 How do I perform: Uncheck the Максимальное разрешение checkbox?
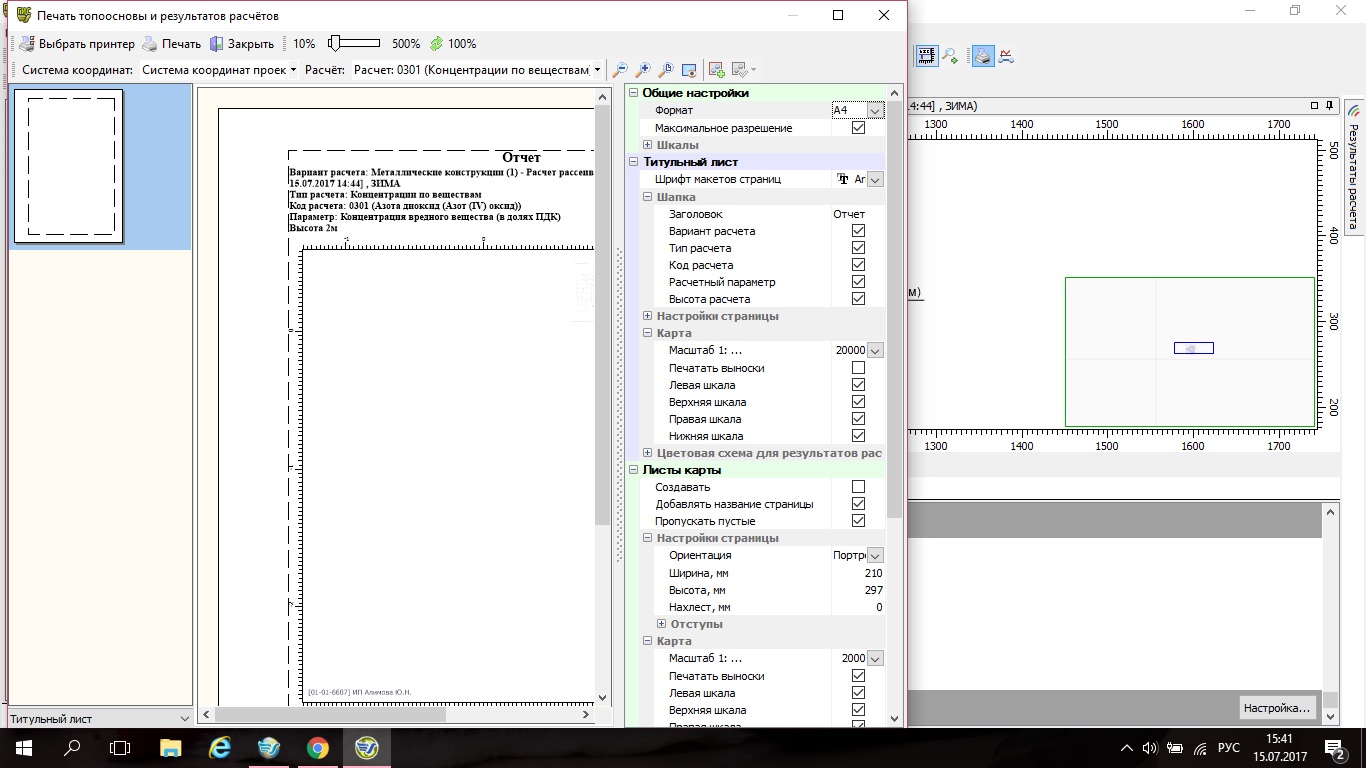(x=858, y=128)
